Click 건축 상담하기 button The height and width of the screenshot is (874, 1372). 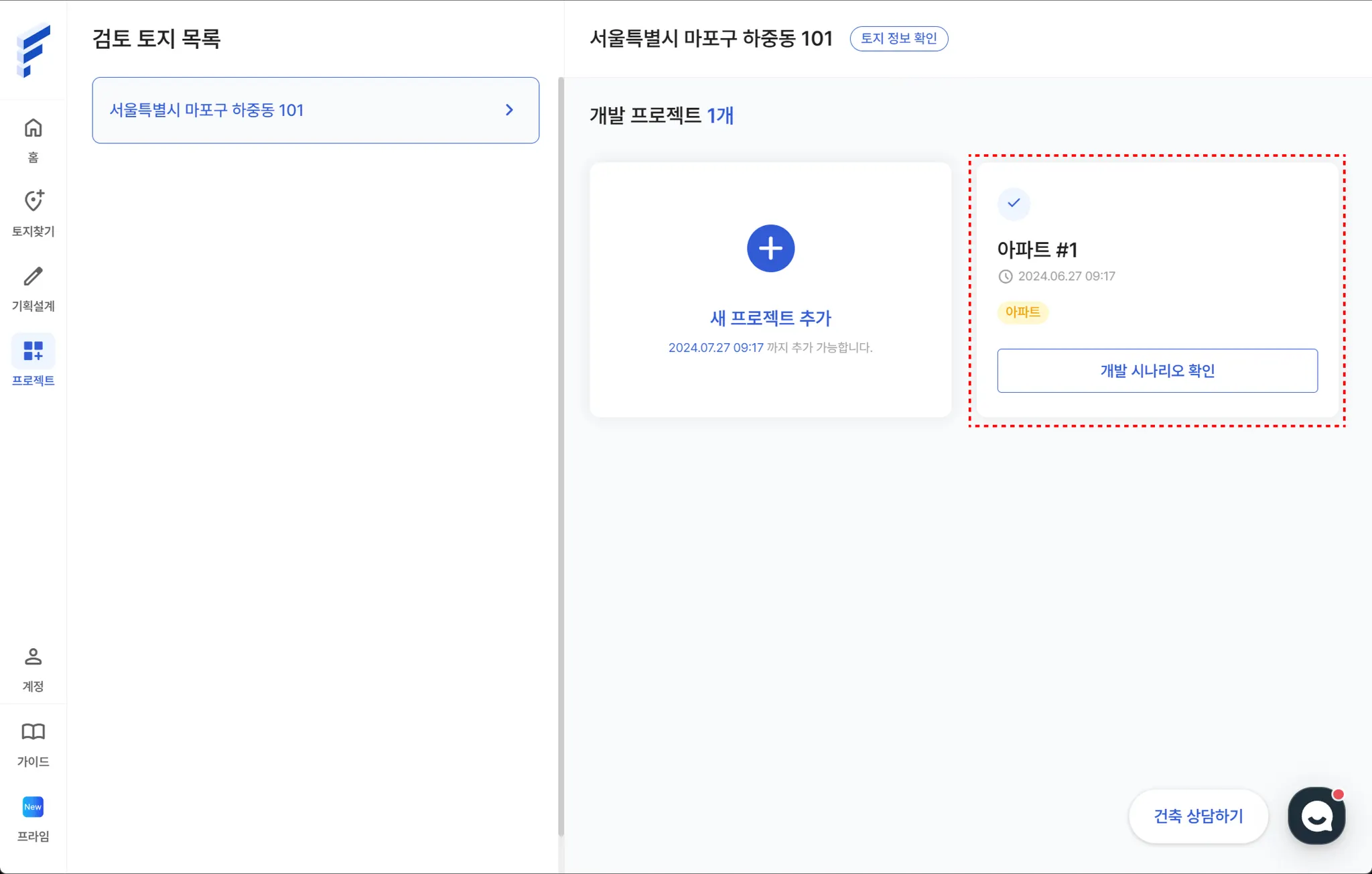1198,816
